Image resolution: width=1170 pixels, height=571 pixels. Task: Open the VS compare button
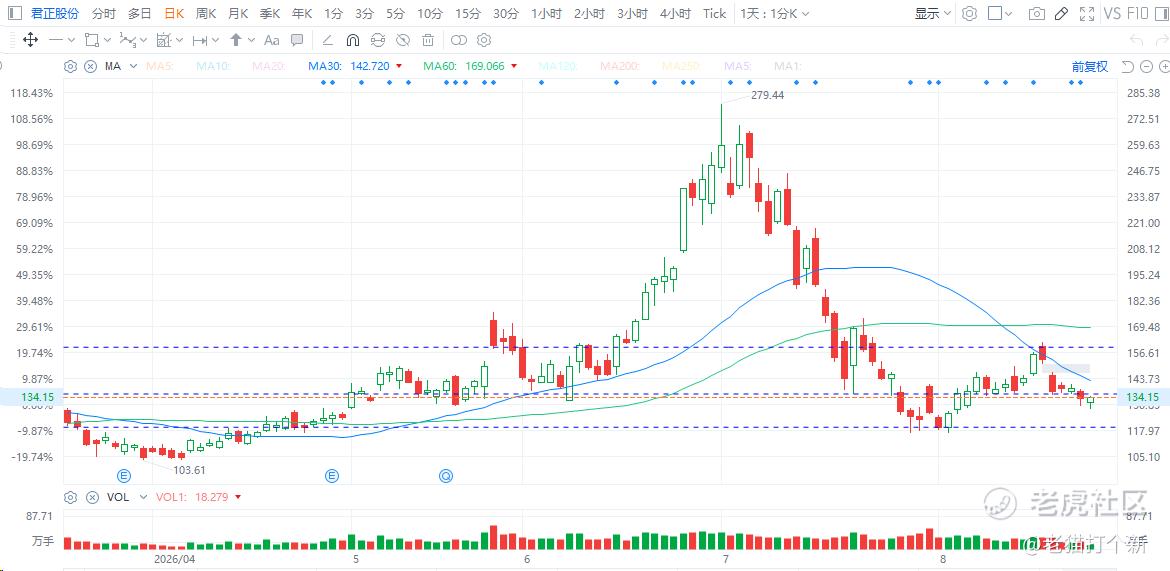click(1112, 13)
